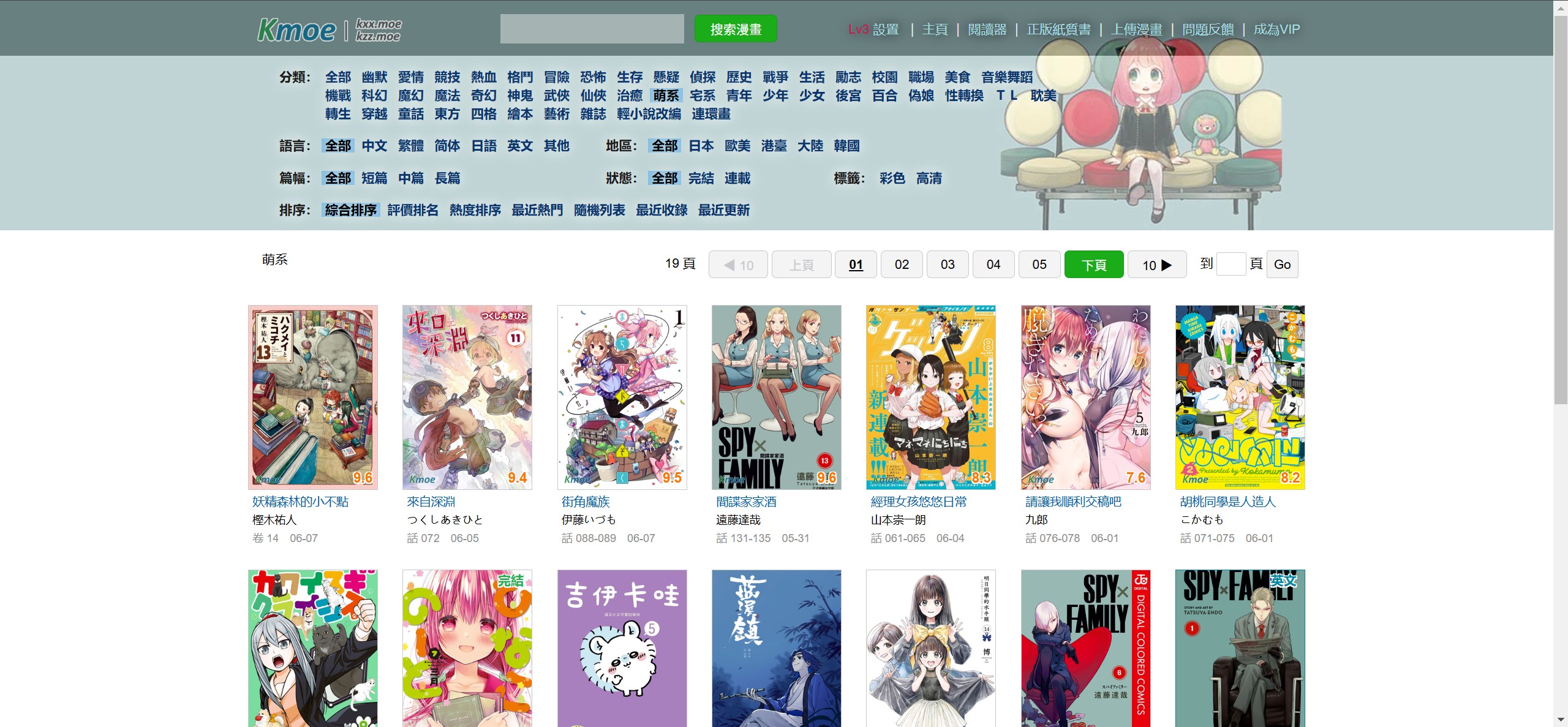
Task: Click the 請讓我順利交稿吧 title link
Action: pyautogui.click(x=1073, y=502)
